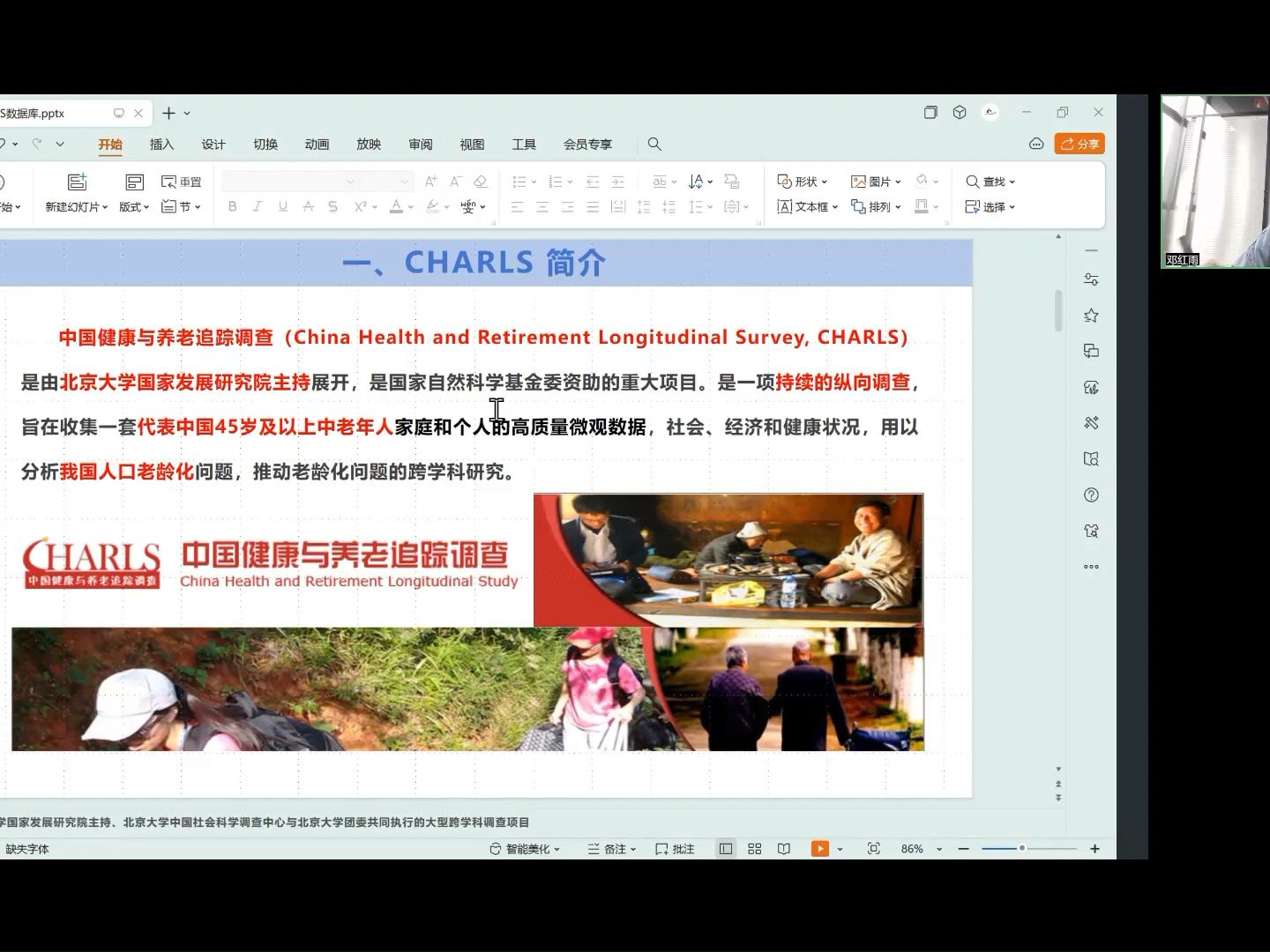This screenshot has height=952, width=1270.
Task: Add a new tab with the plus icon
Action: tap(168, 113)
